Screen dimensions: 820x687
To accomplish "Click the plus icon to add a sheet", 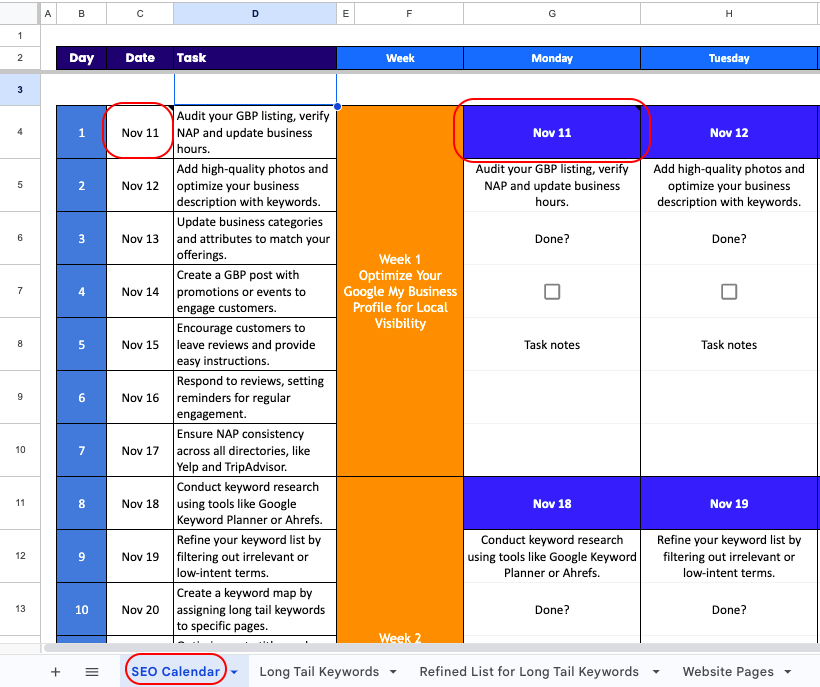I will pos(55,672).
